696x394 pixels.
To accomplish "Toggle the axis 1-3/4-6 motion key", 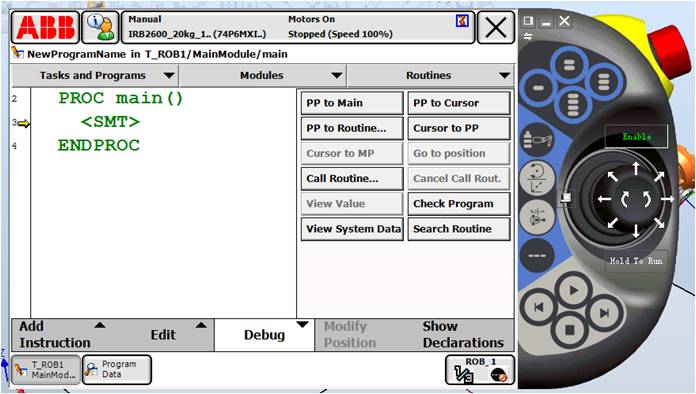I will tap(537, 217).
